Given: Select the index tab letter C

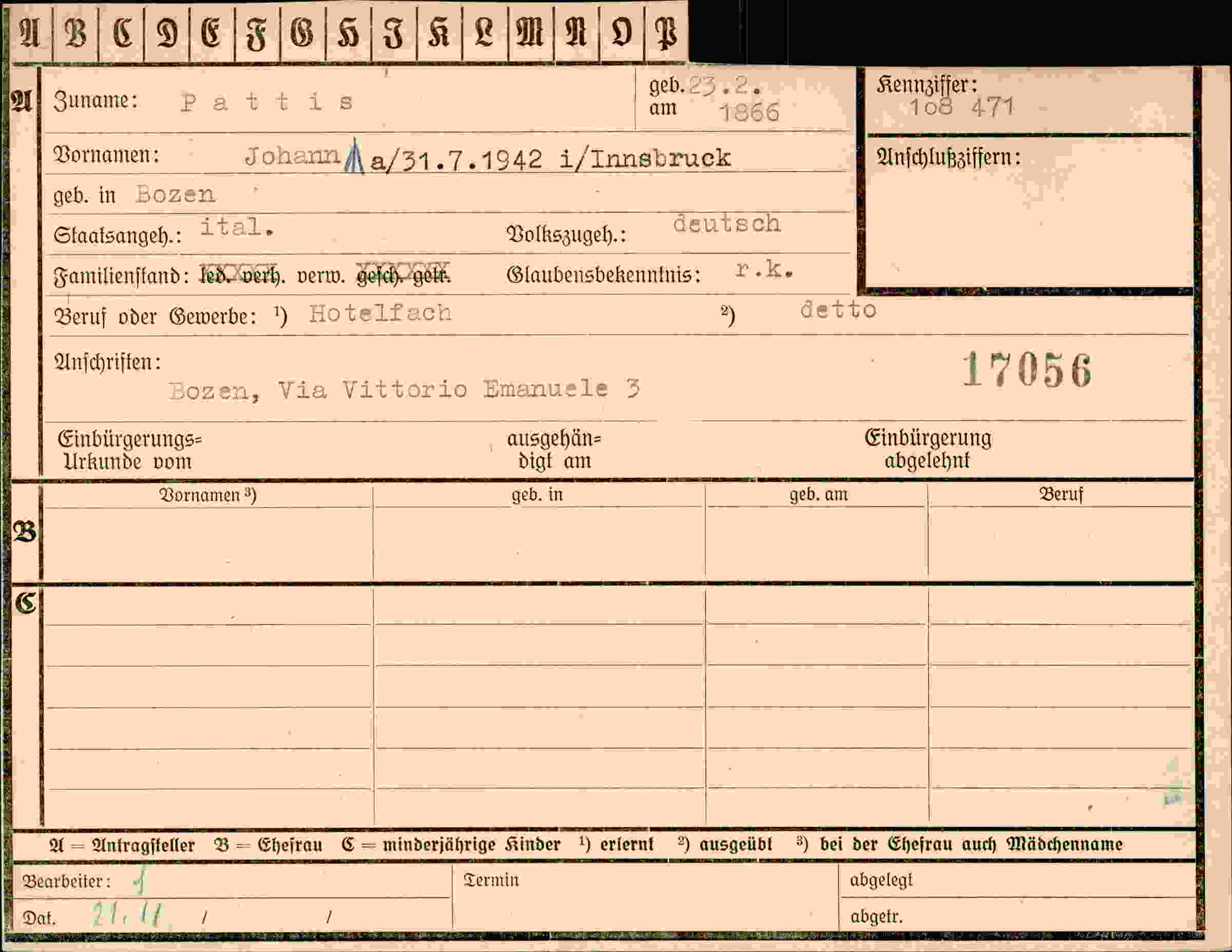Looking at the screenshot, I should click(122, 33).
